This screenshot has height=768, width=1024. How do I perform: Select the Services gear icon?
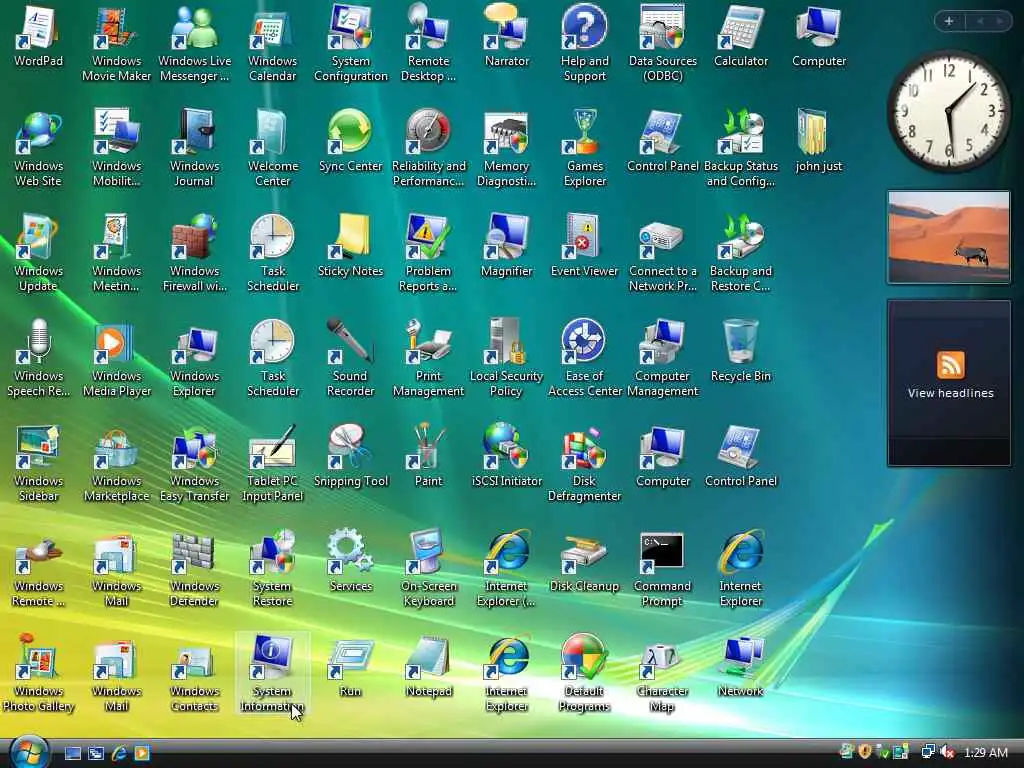coord(351,562)
